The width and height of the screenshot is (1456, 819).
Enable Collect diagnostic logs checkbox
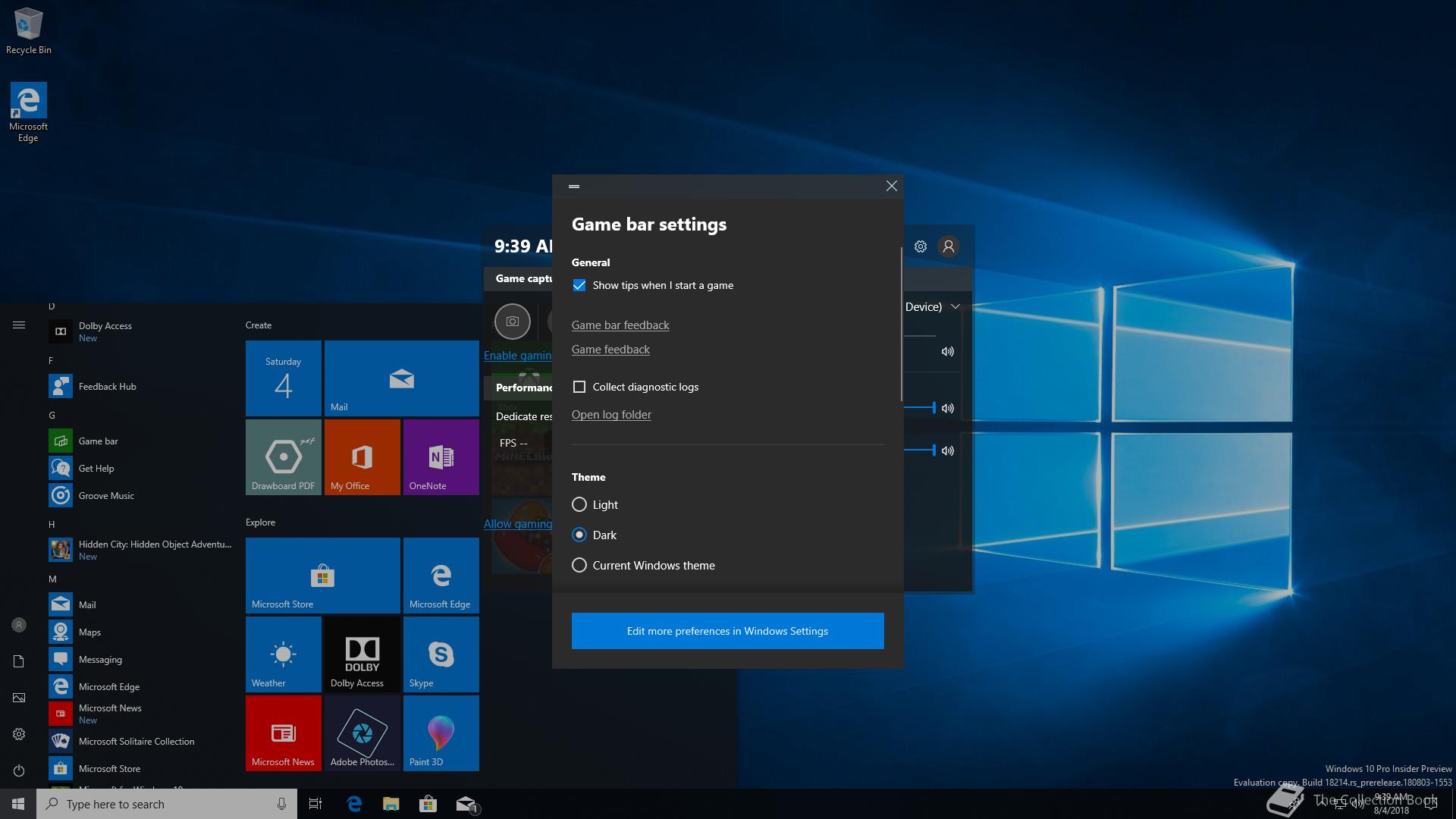tap(579, 387)
